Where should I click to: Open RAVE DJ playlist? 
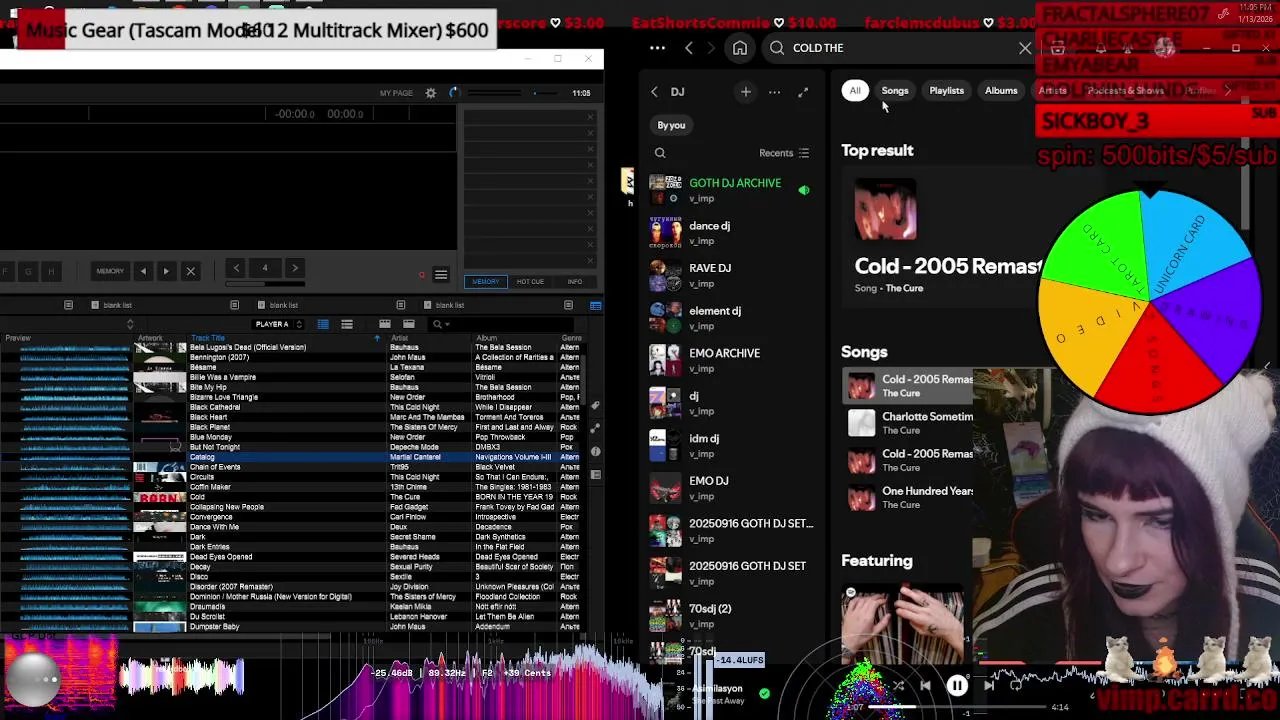[x=732, y=275]
